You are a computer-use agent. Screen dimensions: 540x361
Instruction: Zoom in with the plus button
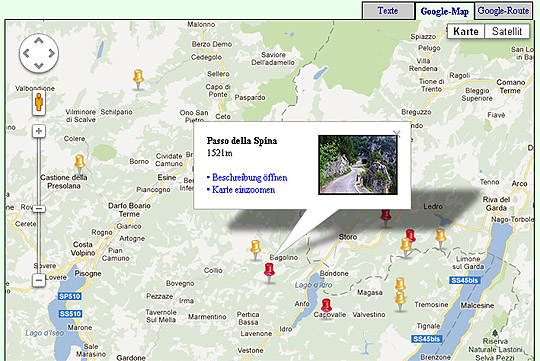[39, 131]
